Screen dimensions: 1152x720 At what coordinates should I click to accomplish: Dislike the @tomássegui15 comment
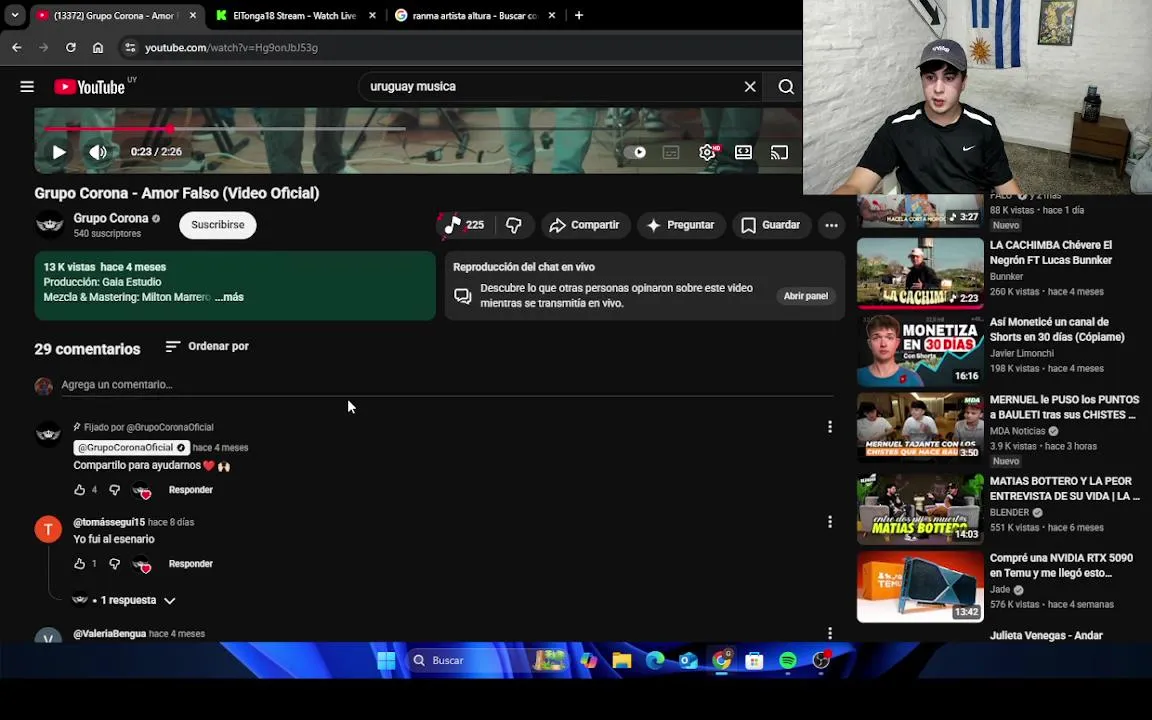(115, 564)
